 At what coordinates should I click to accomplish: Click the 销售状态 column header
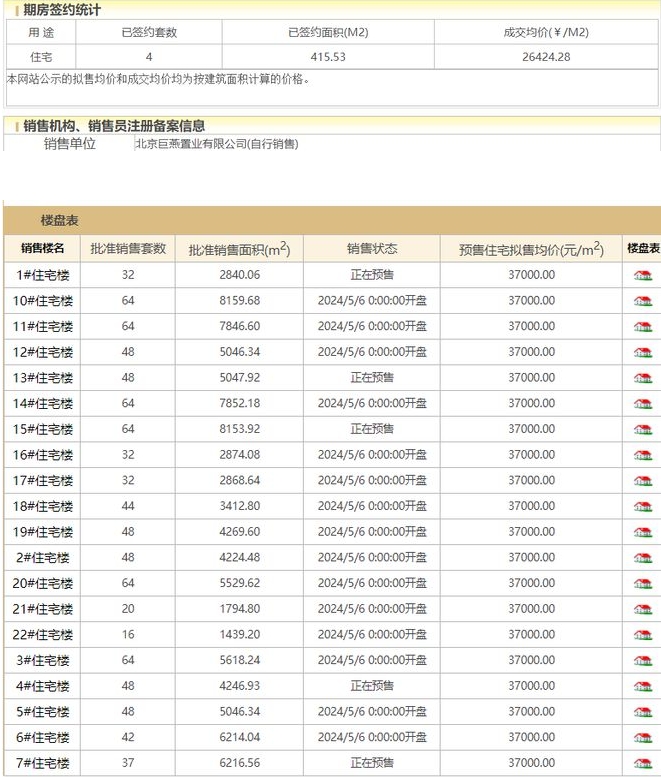point(371,248)
